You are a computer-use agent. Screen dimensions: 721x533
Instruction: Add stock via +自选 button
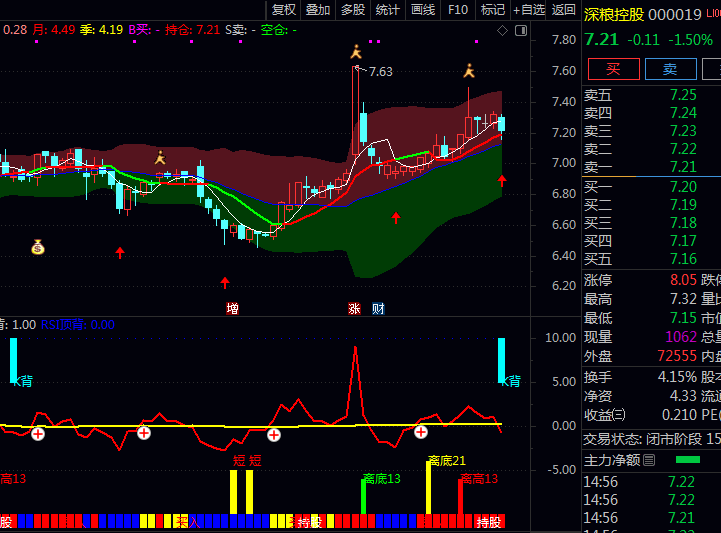(x=528, y=10)
